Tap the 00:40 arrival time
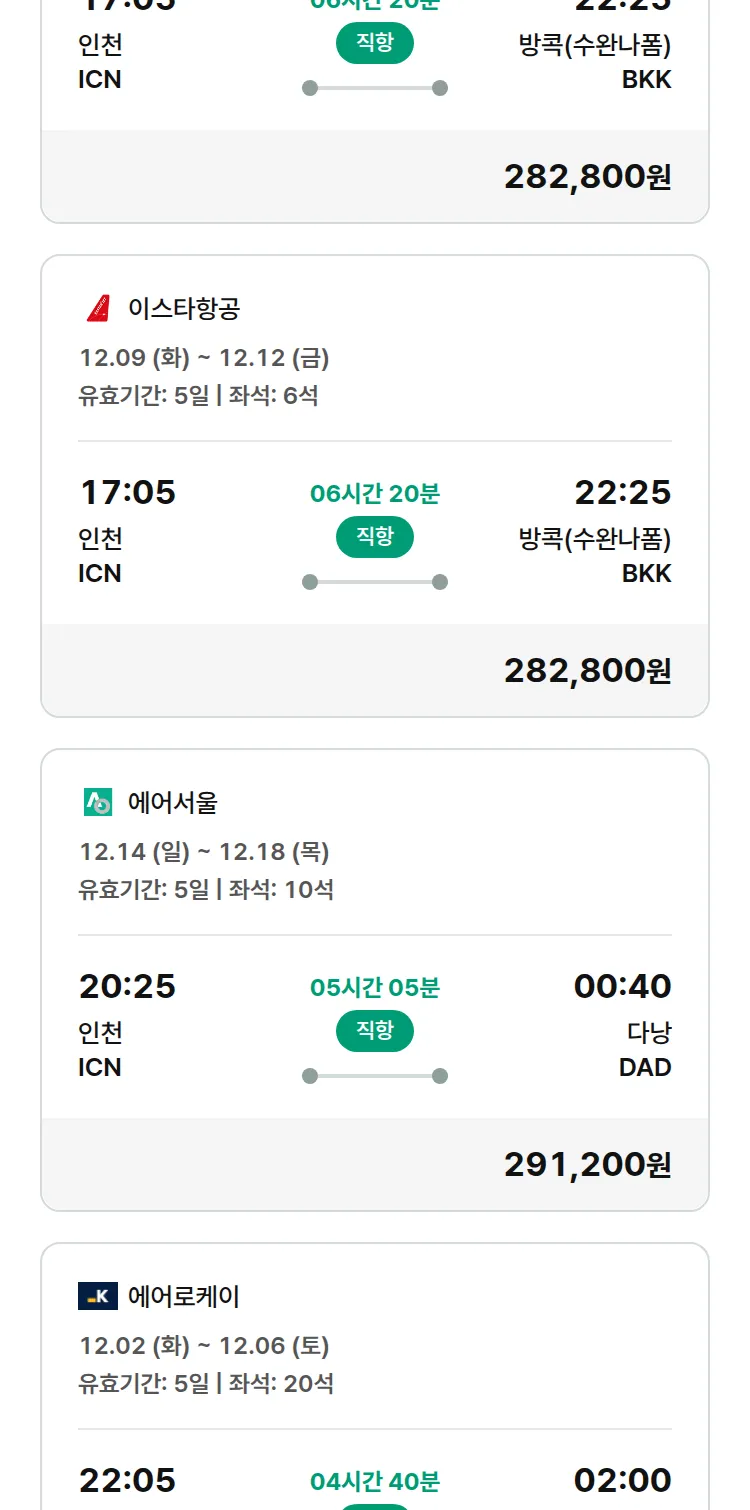The height and width of the screenshot is (1510, 750). coord(622,986)
